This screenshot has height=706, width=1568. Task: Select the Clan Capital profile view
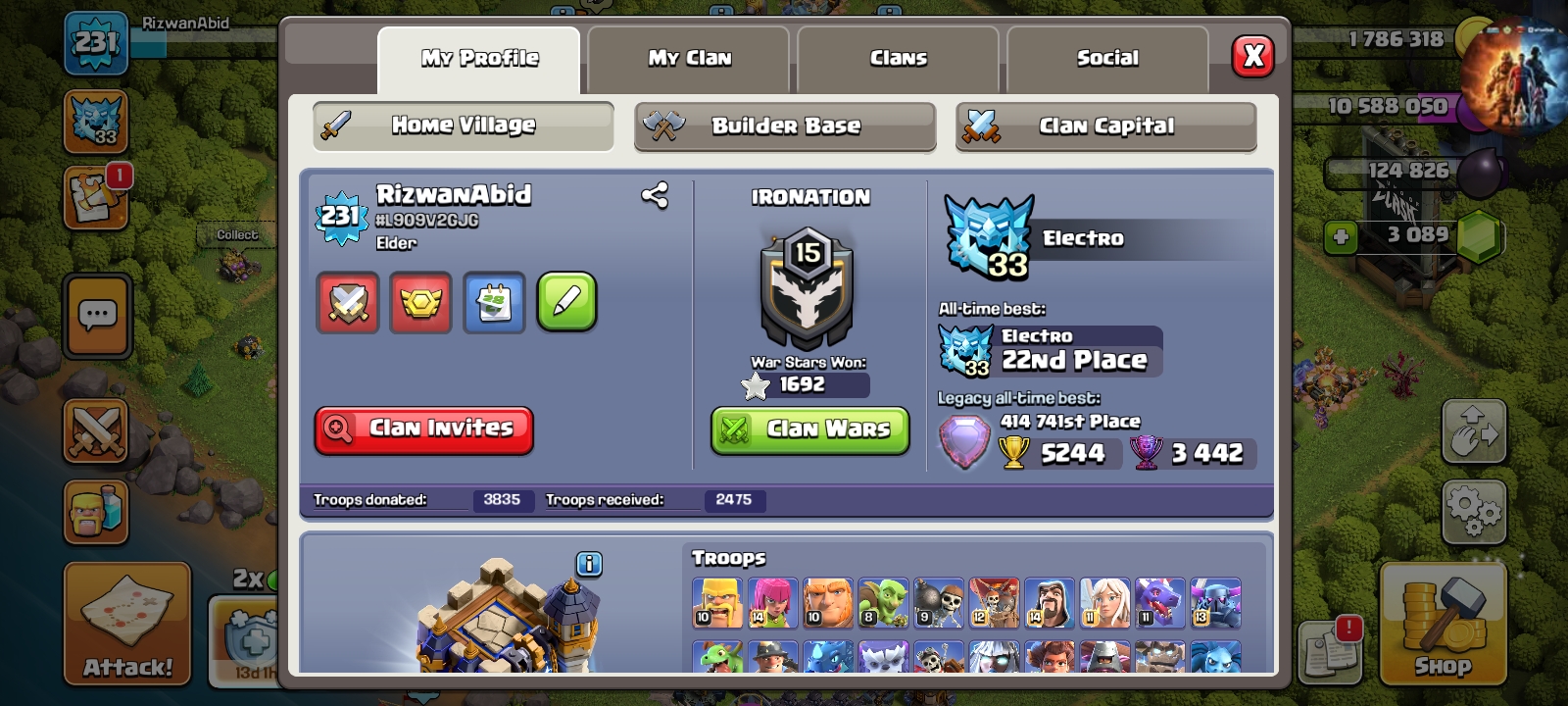pyautogui.click(x=1106, y=126)
